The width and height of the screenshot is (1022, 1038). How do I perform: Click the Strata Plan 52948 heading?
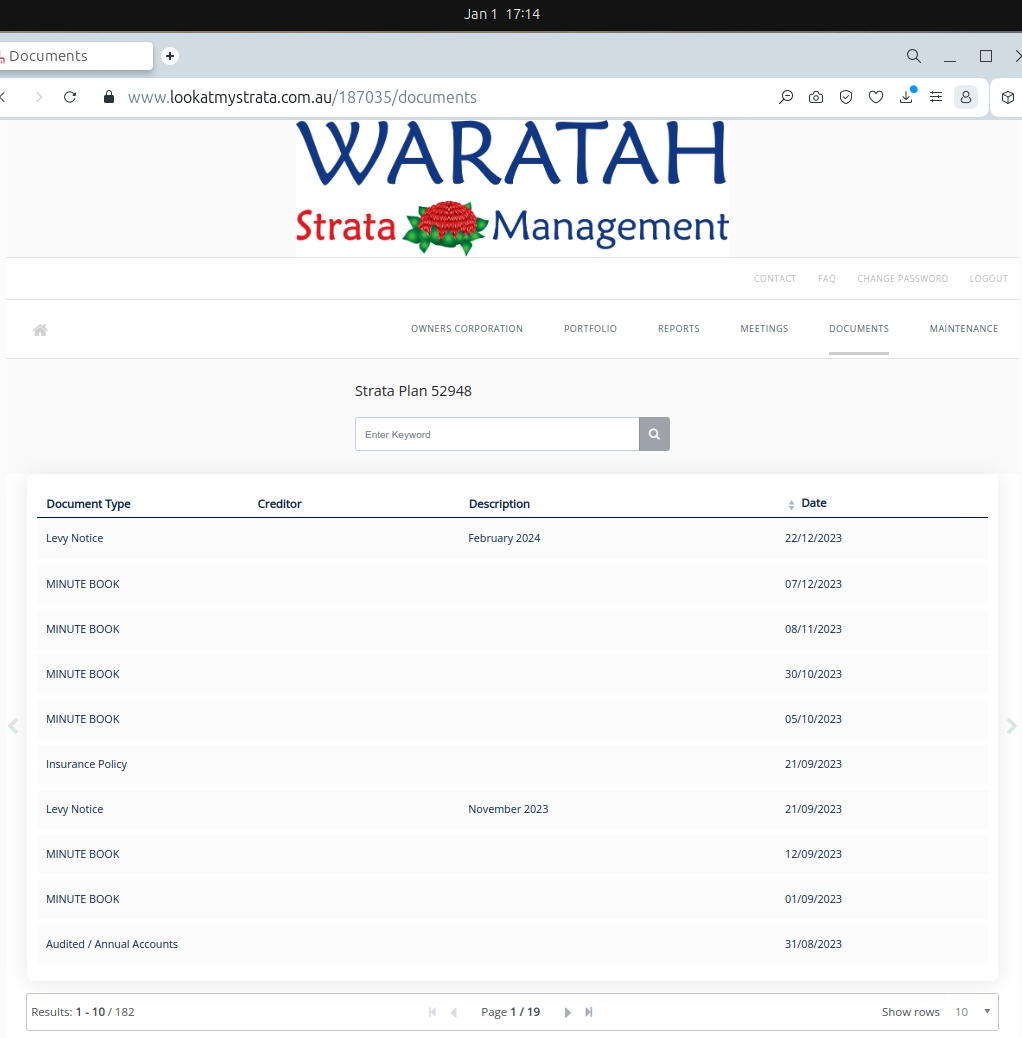[413, 391]
